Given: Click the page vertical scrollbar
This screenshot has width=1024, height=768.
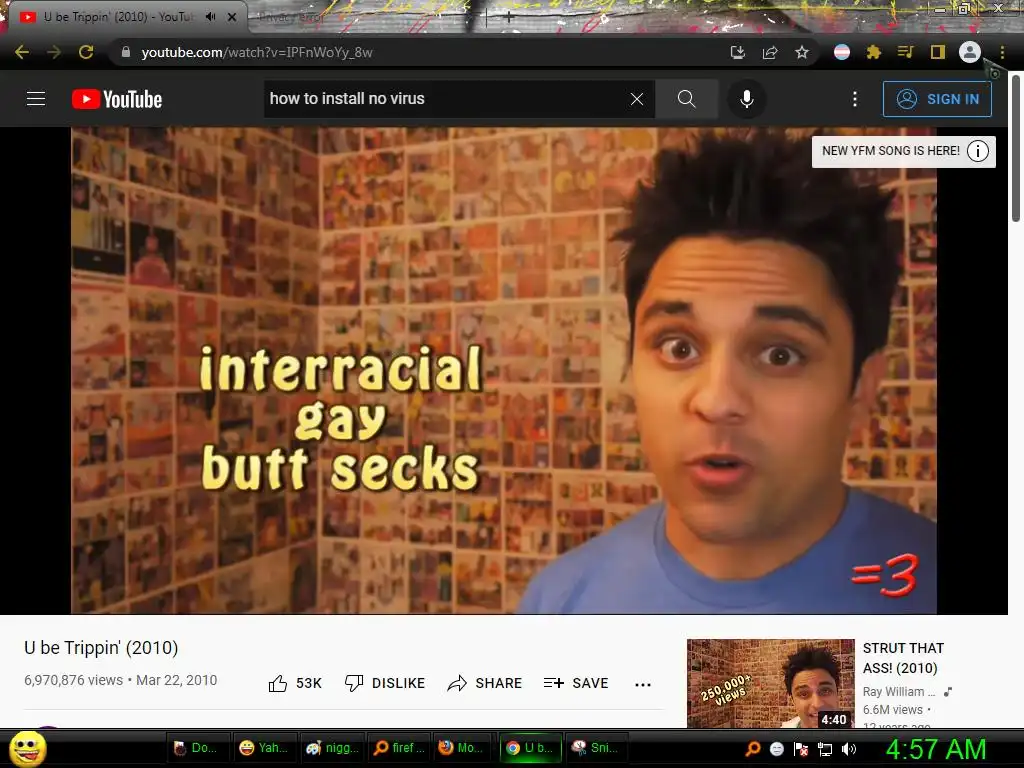Looking at the screenshot, I should point(1016,149).
